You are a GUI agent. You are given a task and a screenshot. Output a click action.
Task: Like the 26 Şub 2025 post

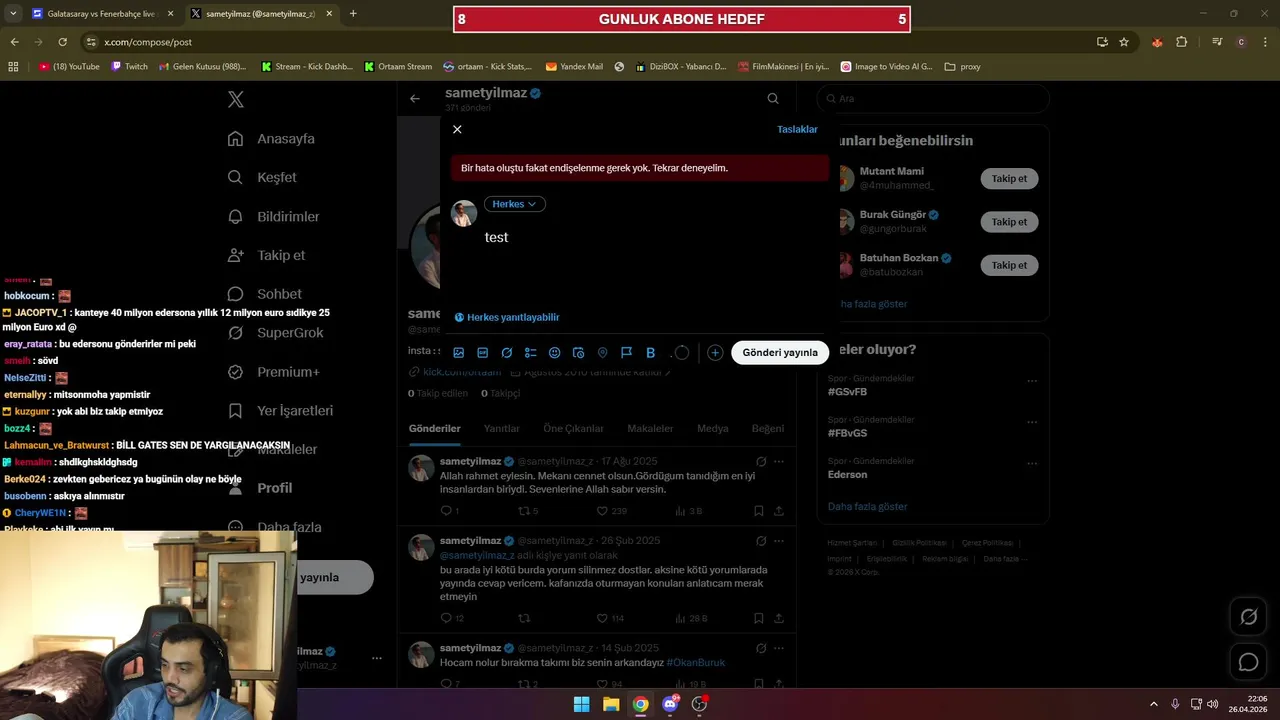(x=602, y=618)
